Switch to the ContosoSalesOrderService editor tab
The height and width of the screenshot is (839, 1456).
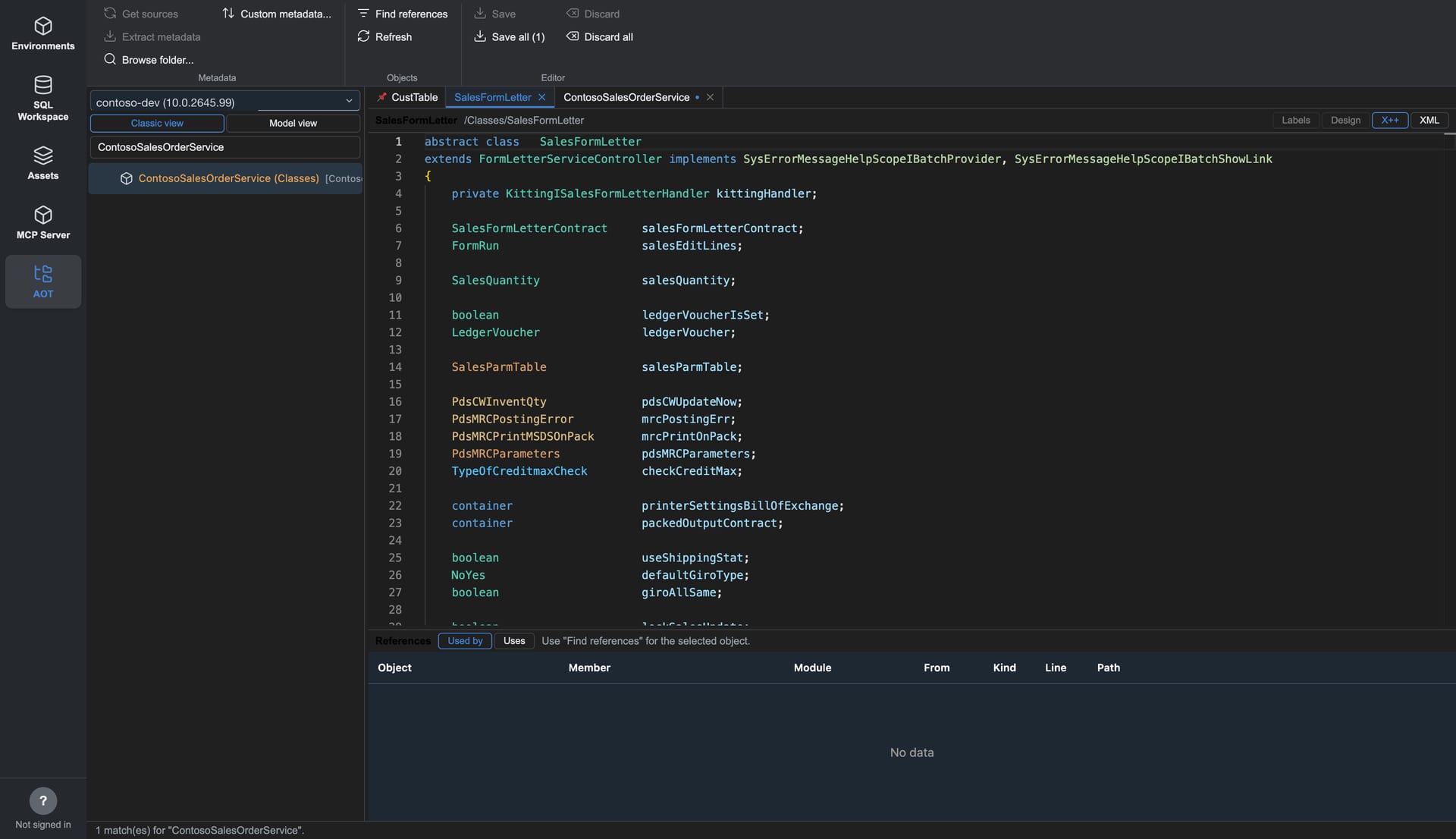click(x=626, y=97)
